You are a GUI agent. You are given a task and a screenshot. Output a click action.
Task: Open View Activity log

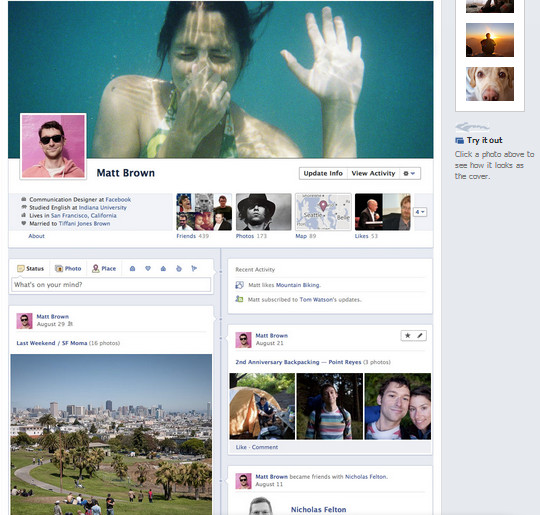(373, 173)
